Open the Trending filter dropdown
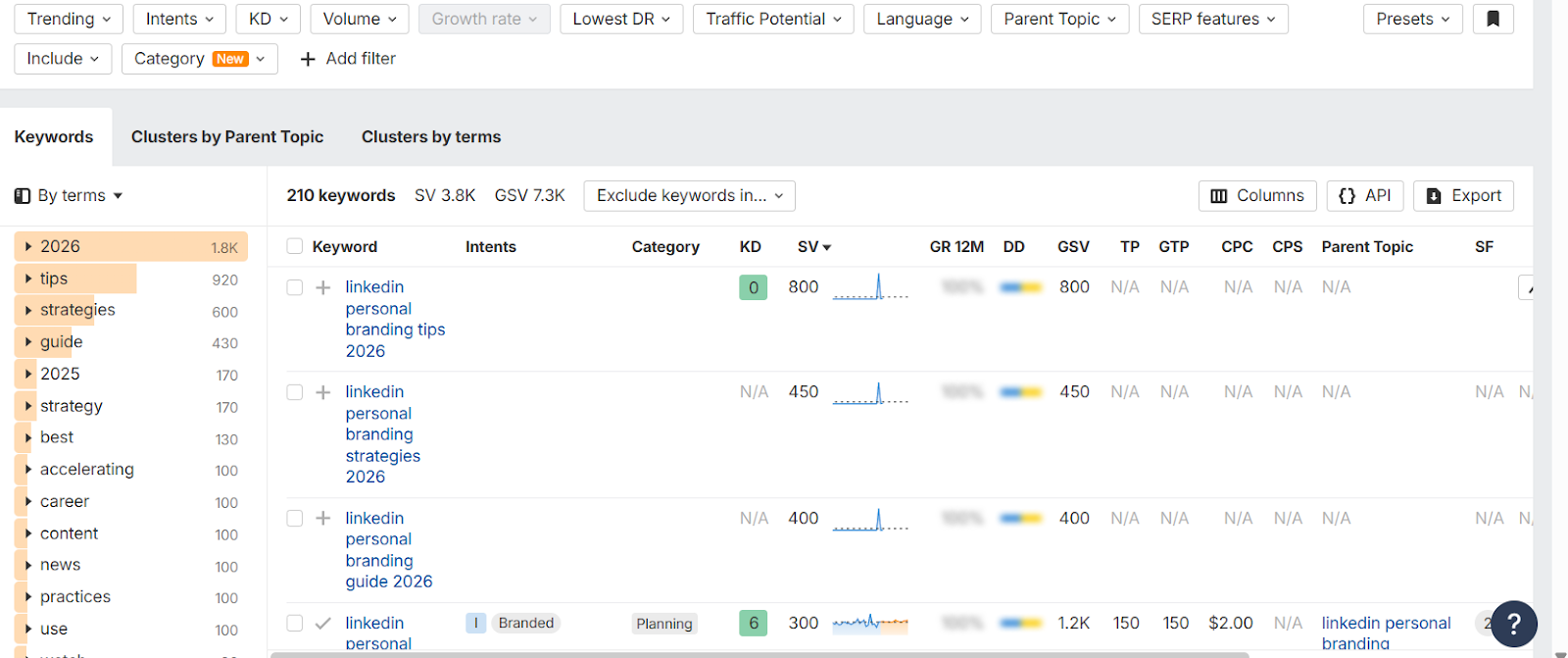 pos(69,19)
